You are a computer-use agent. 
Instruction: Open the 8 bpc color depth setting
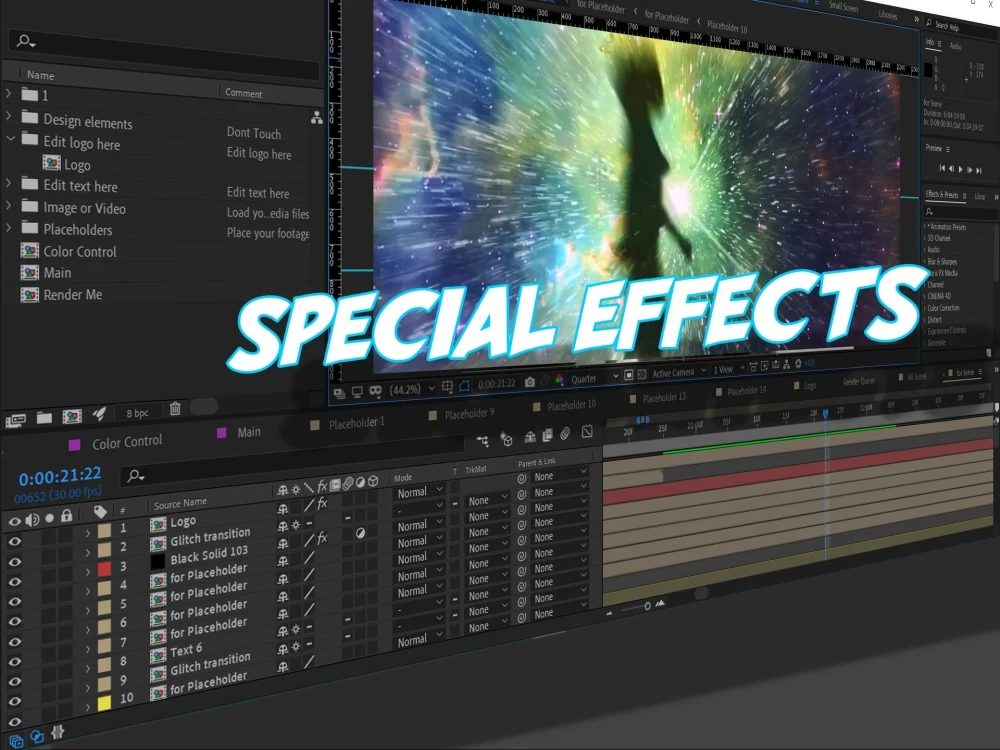coord(137,413)
